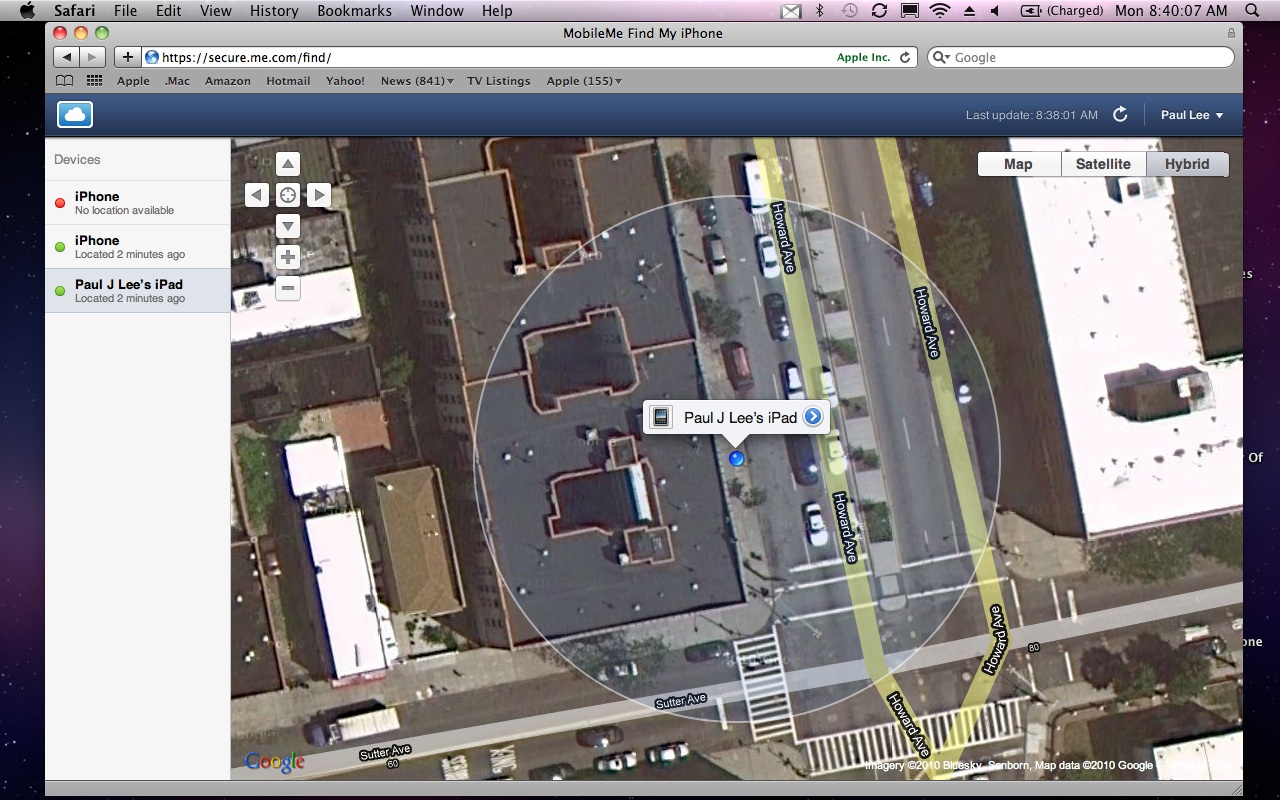Open the Top Sites grid icon
Image resolution: width=1280 pixels, height=800 pixels.
(95, 81)
